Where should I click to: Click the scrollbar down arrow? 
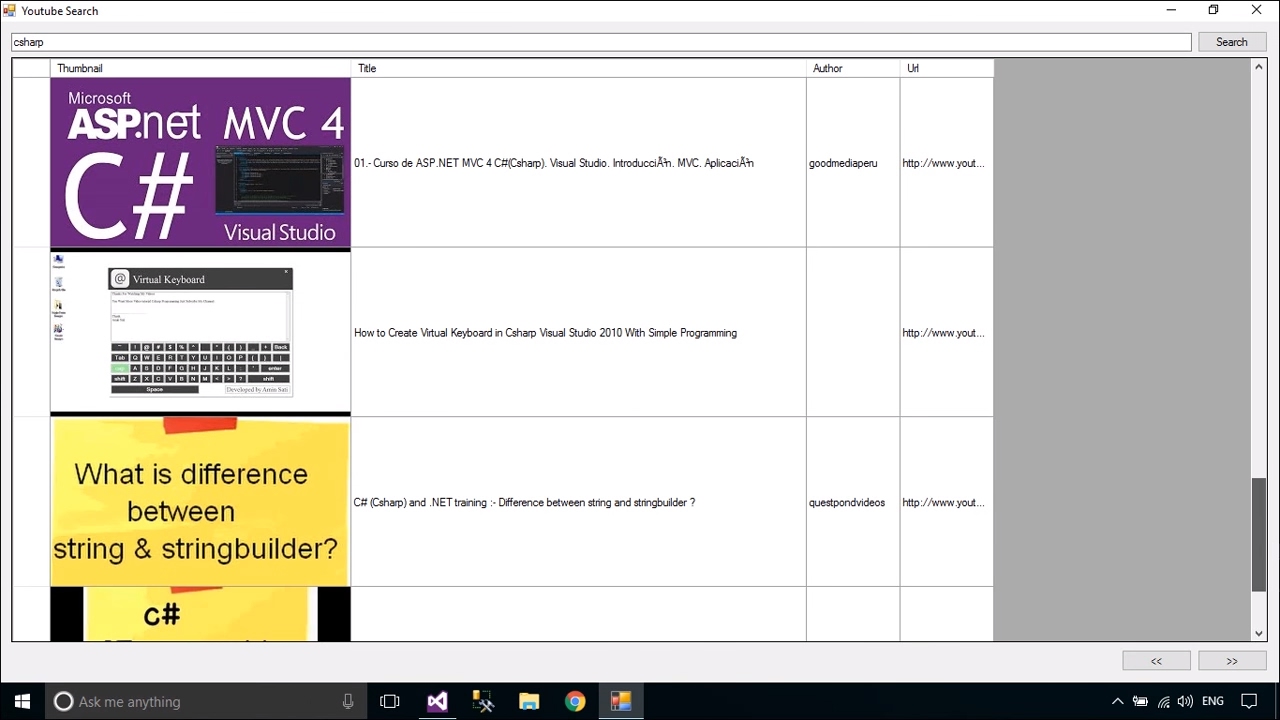[x=1259, y=633]
